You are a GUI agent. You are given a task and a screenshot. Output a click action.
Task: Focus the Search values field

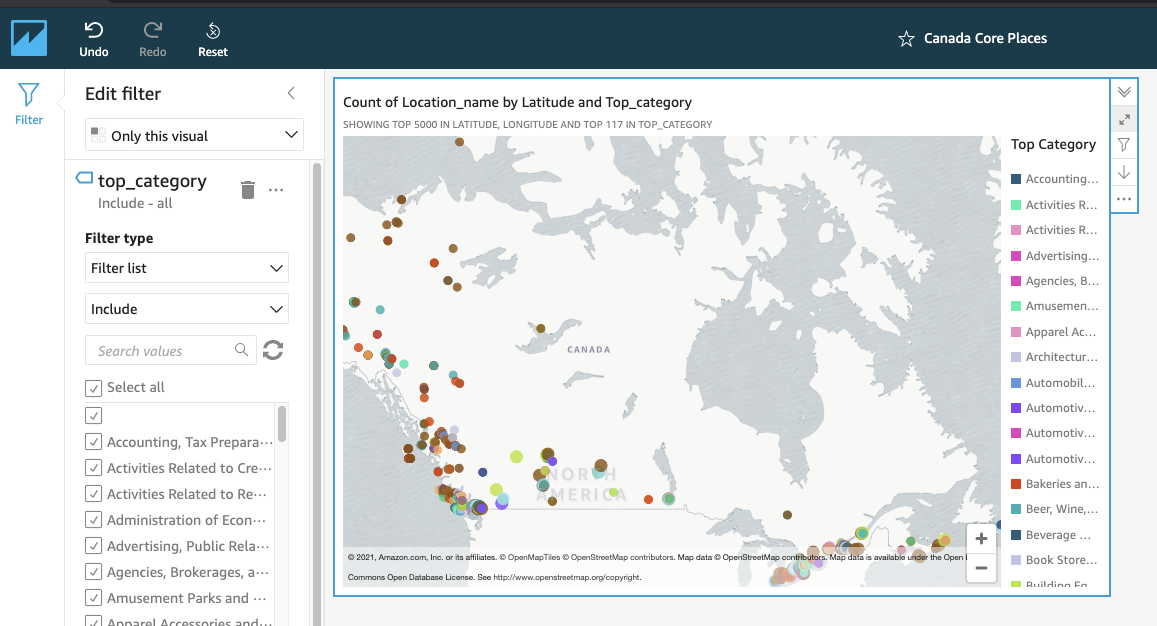[x=171, y=351]
